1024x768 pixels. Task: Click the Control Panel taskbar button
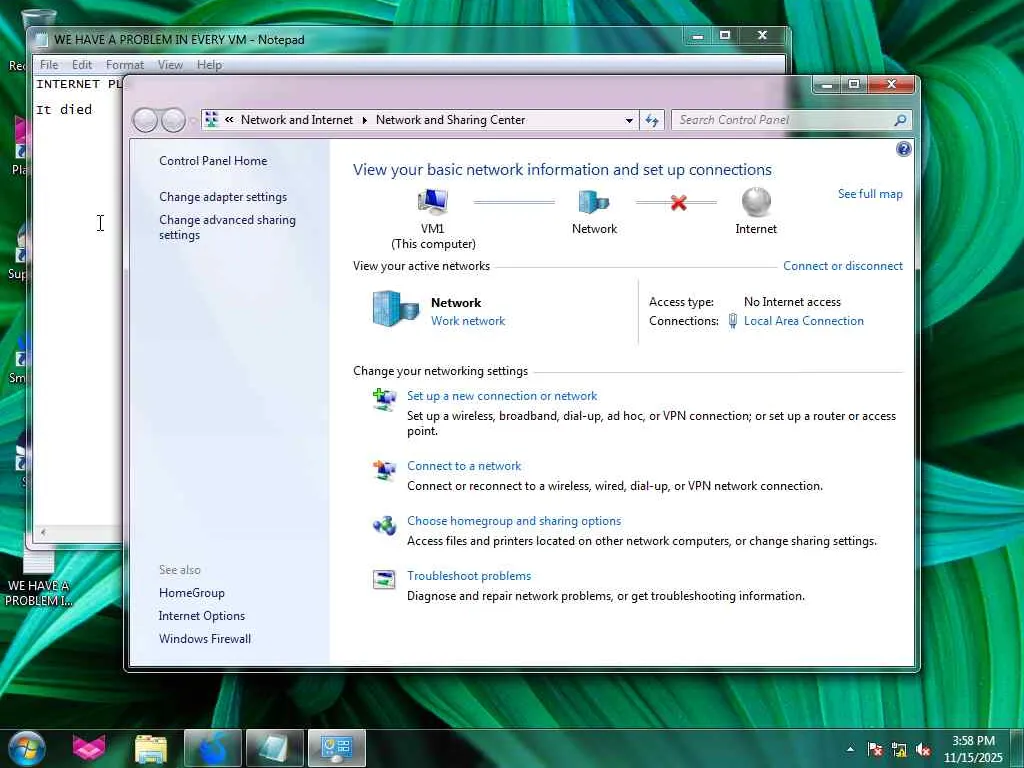coord(337,748)
